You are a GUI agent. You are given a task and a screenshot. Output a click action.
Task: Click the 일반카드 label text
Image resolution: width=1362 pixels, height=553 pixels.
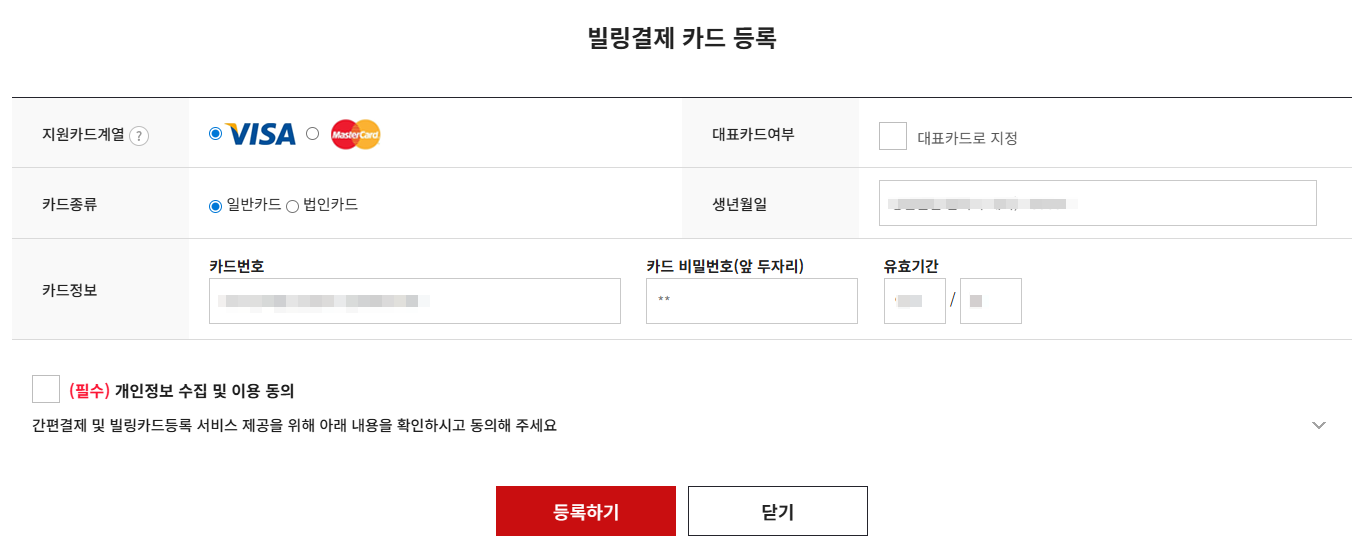[x=254, y=204]
